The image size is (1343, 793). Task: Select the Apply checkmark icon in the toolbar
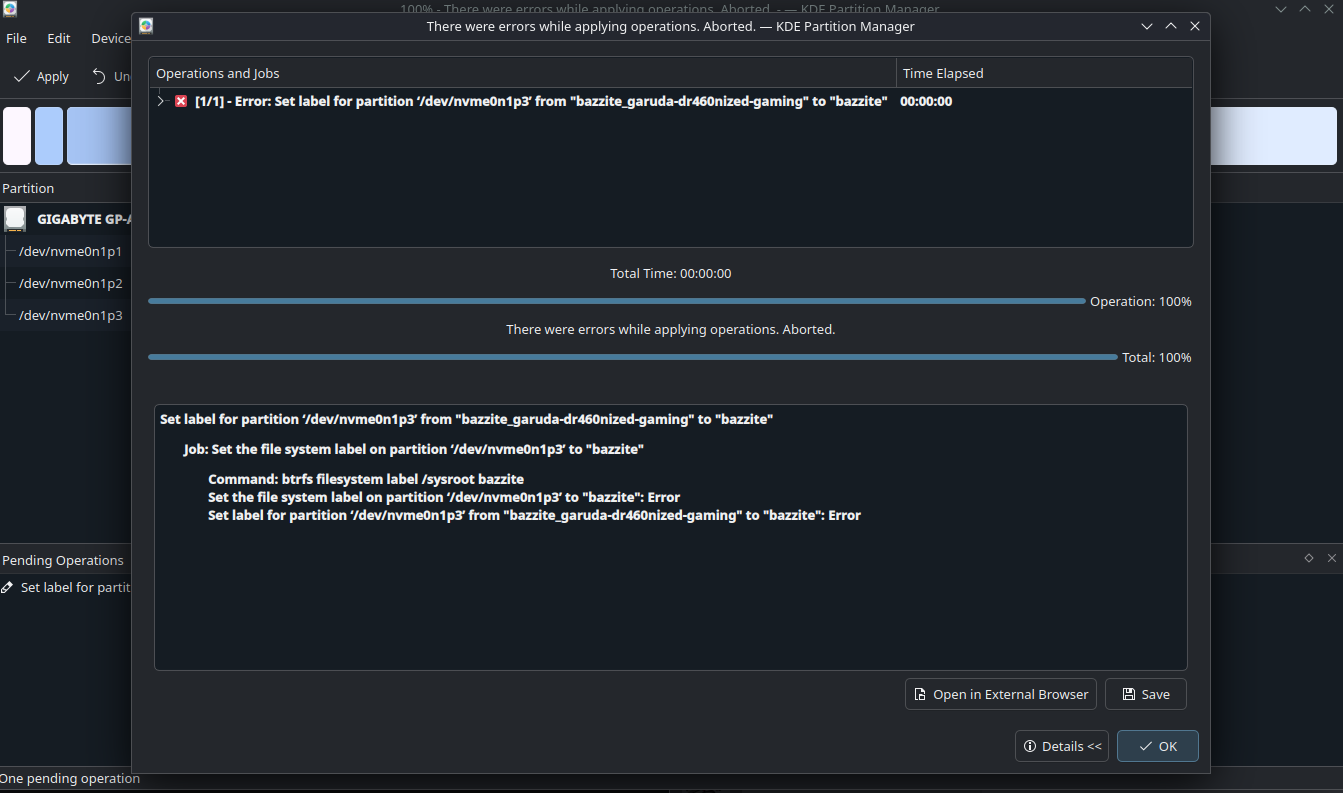pos(23,75)
